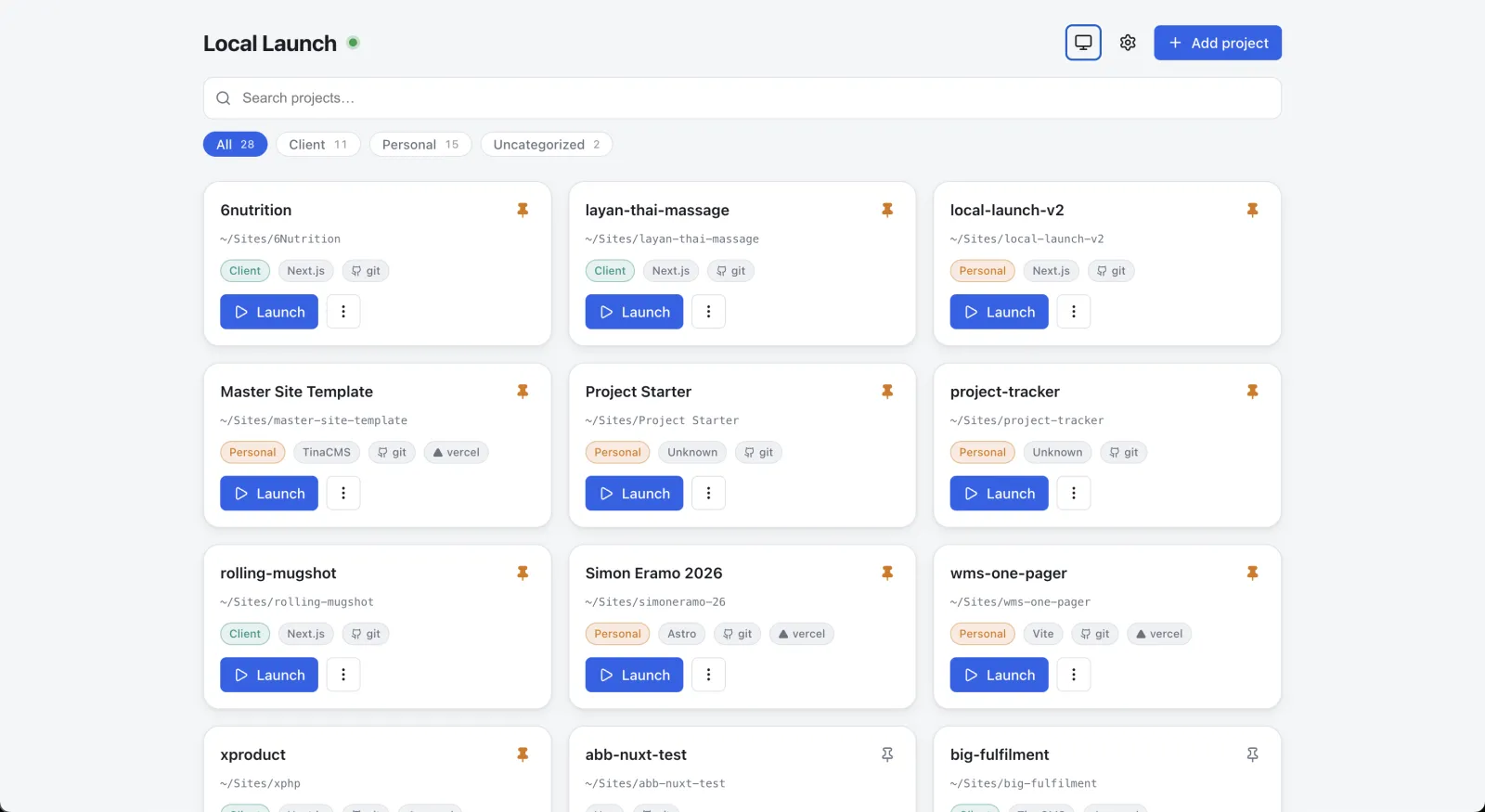Image resolution: width=1485 pixels, height=812 pixels.
Task: Click the Add project button
Action: pos(1218,43)
